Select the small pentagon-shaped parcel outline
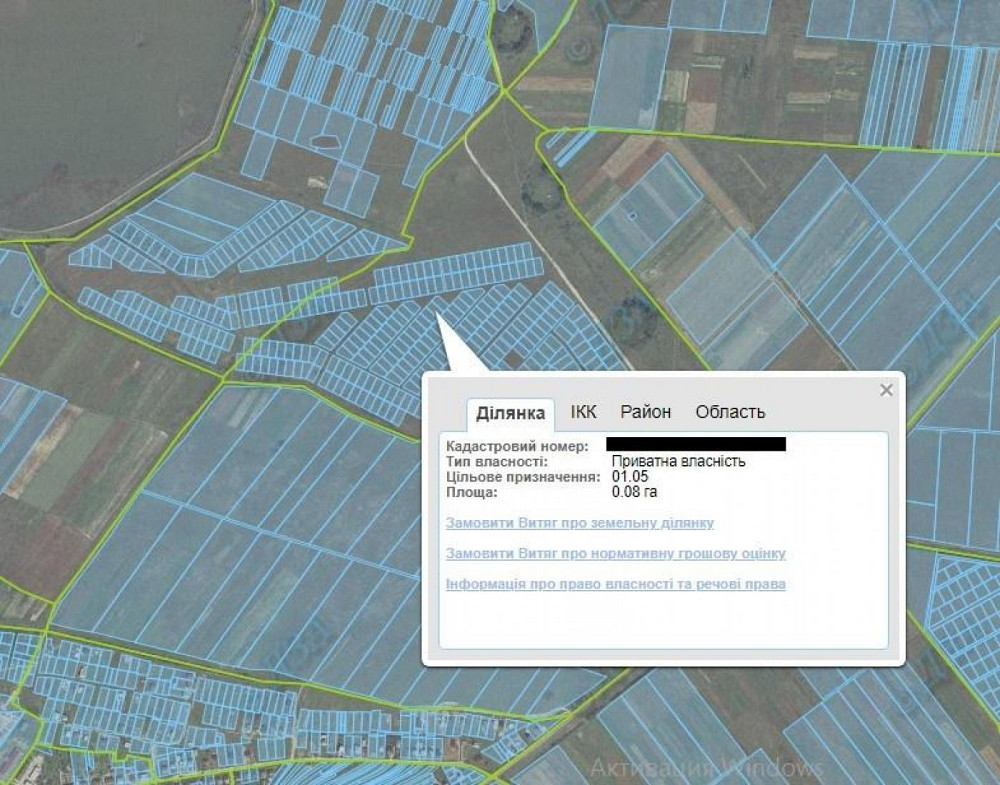Image resolution: width=1000 pixels, height=785 pixels. coord(326,142)
